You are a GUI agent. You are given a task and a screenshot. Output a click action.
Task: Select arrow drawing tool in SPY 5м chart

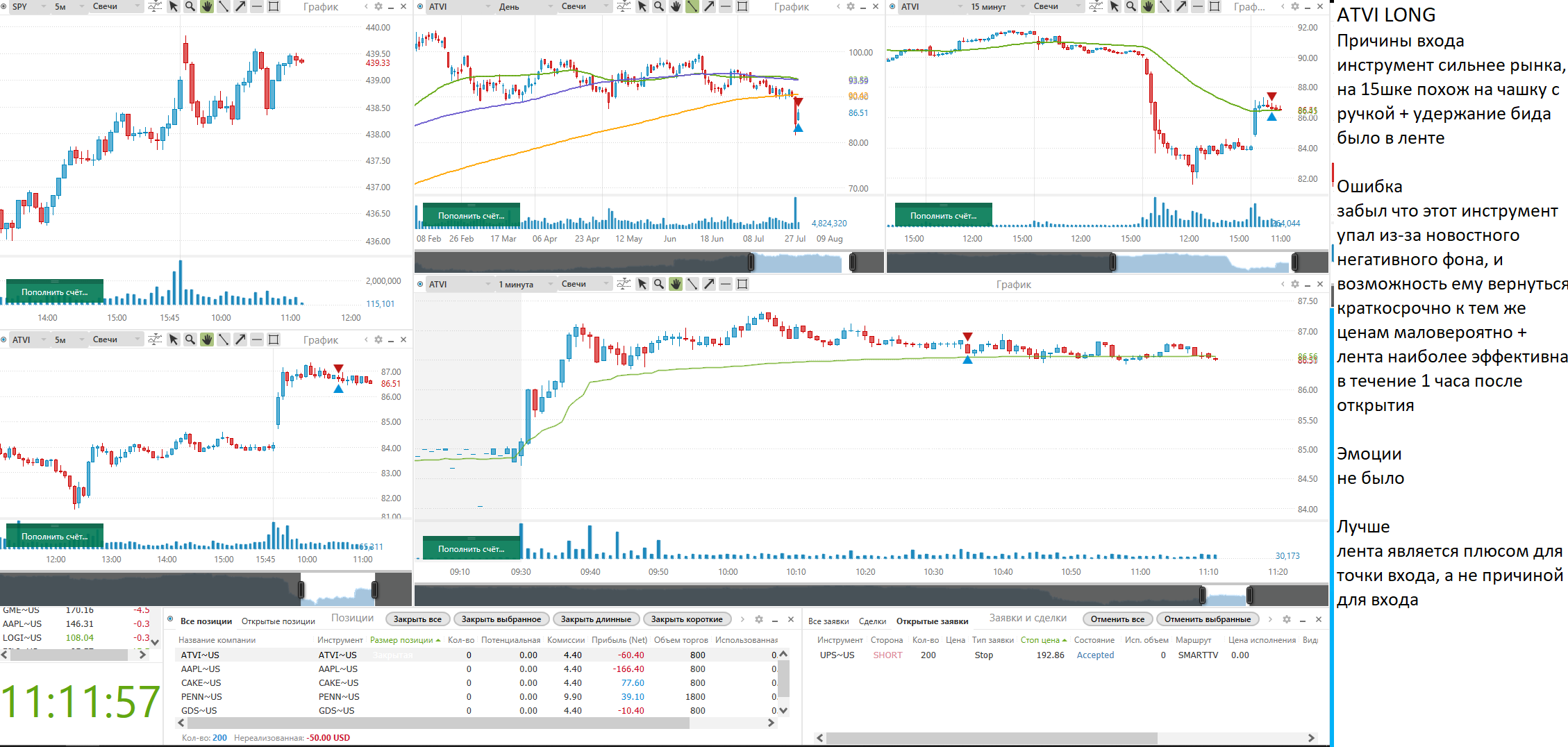pos(240,6)
